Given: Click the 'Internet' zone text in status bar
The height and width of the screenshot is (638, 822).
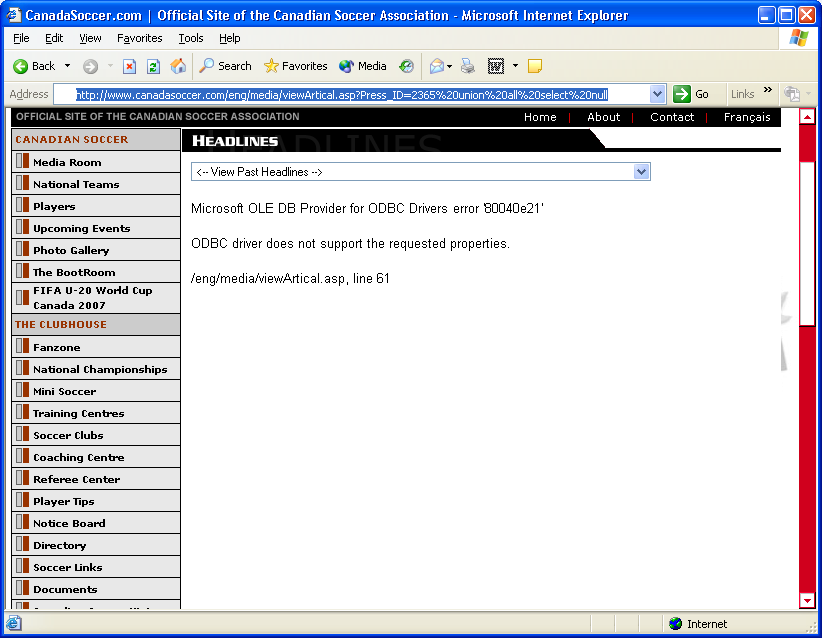Looking at the screenshot, I should 707,624.
